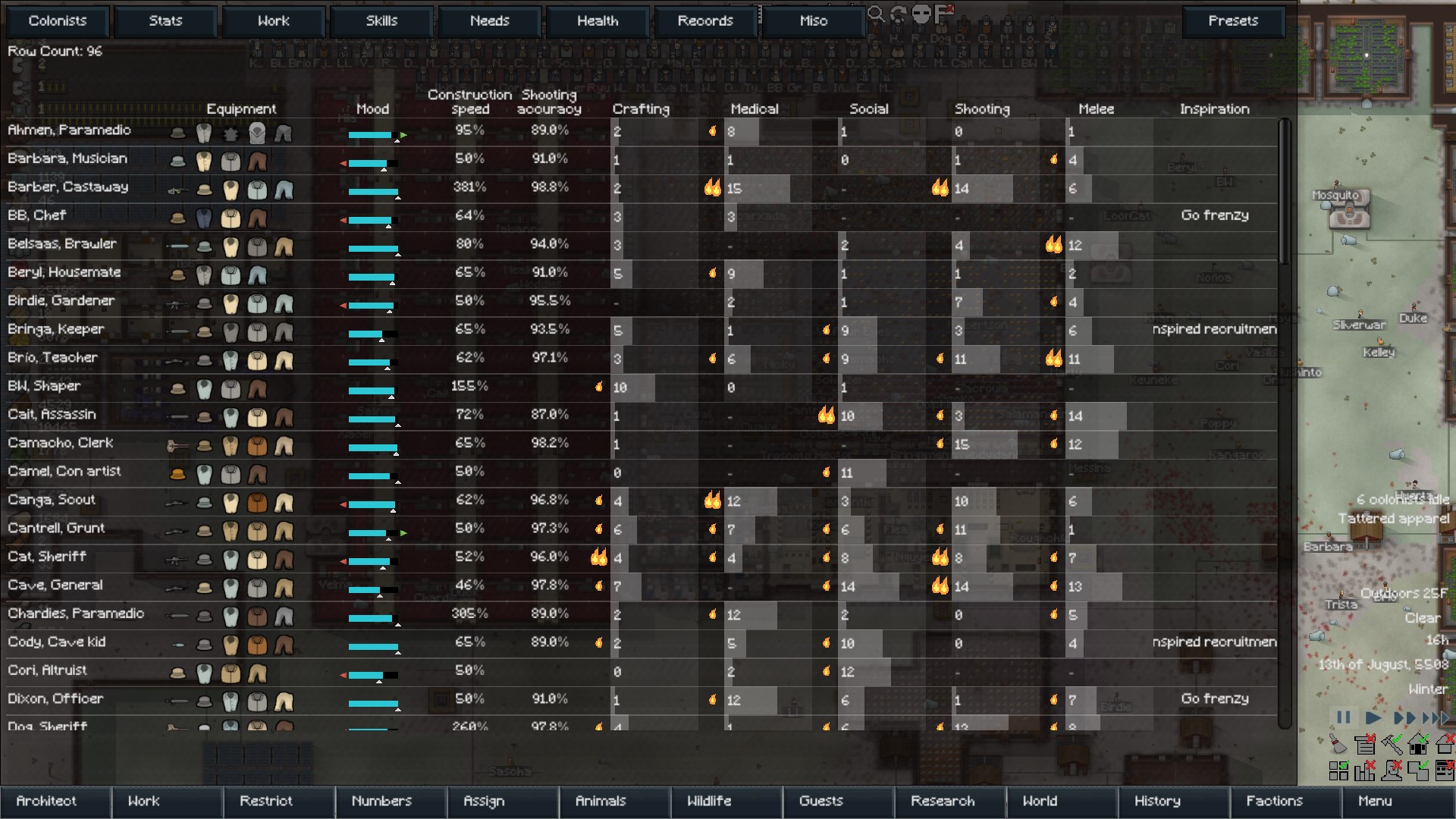This screenshot has height=819, width=1456.
Task: Open the Records tab
Action: pos(705,21)
